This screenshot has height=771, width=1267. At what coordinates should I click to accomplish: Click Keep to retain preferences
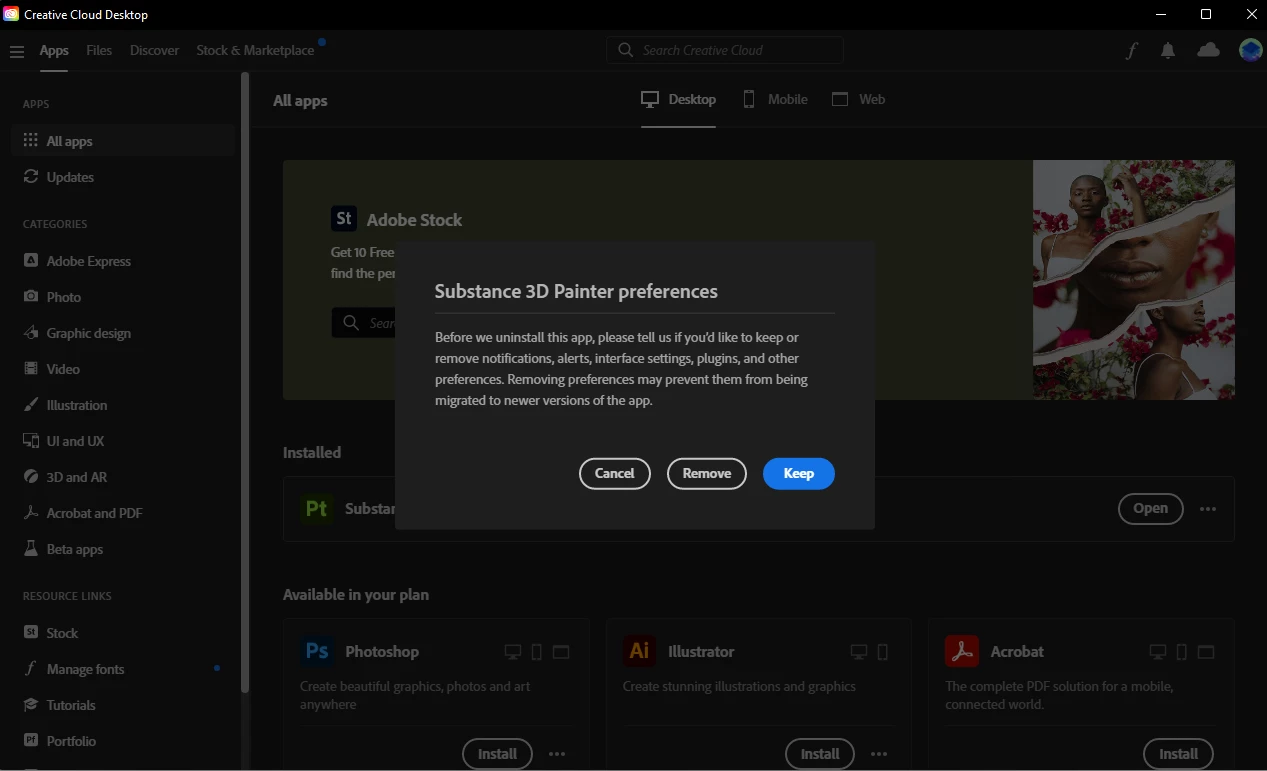coord(799,474)
